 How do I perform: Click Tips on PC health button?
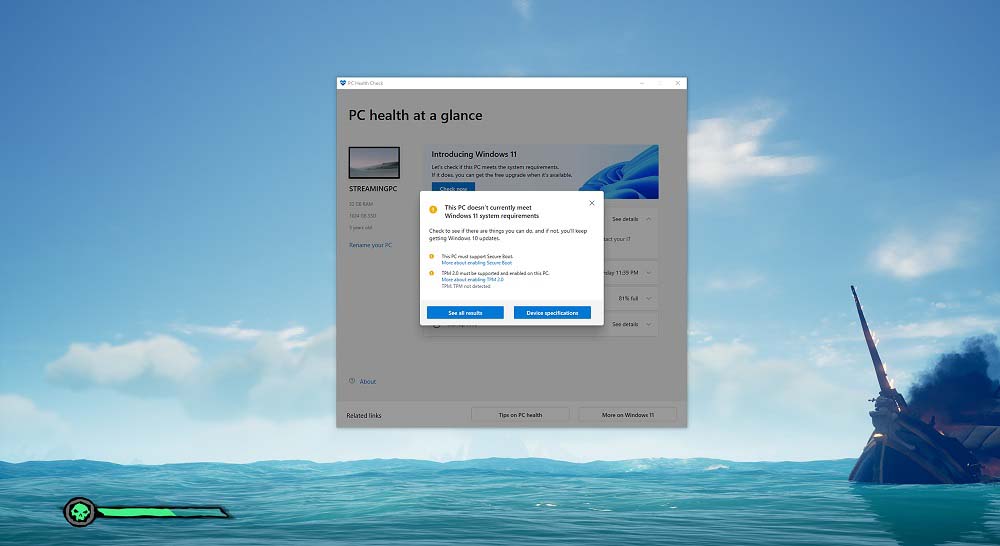520,415
